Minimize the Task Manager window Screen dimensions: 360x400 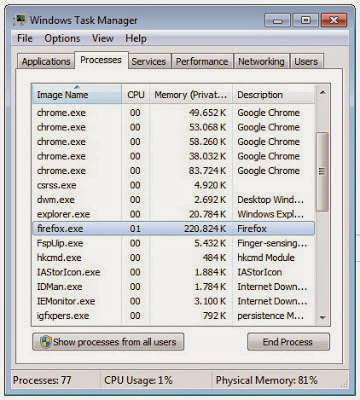277,21
